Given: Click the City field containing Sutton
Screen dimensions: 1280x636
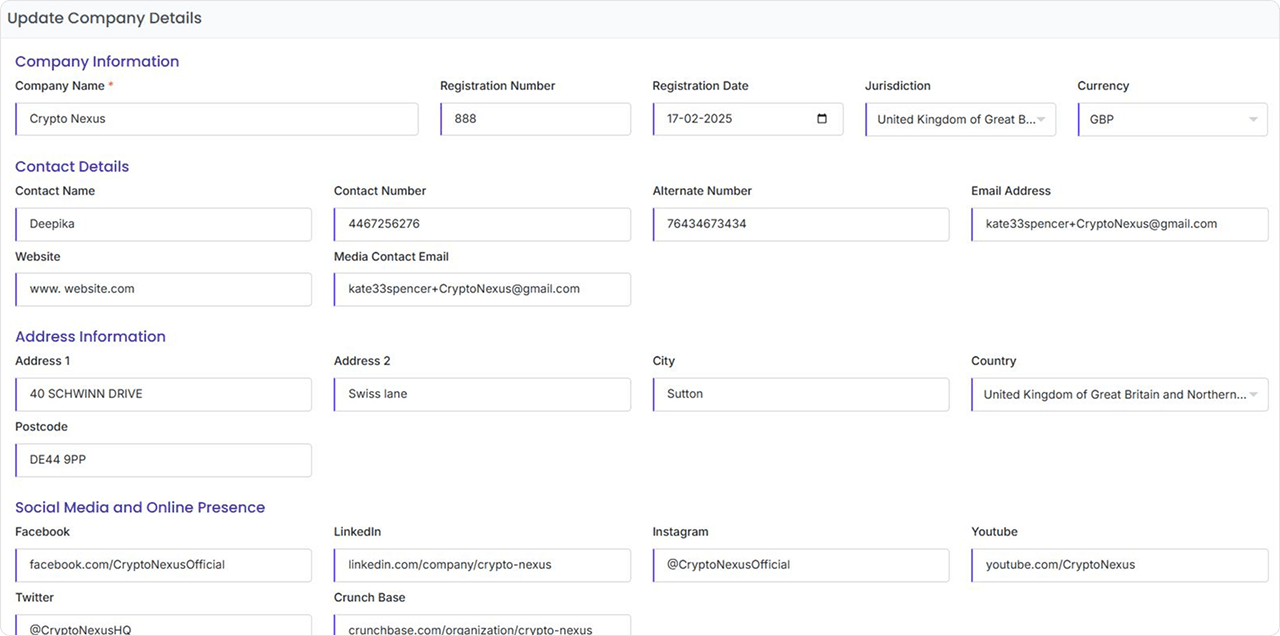Looking at the screenshot, I should click(x=800, y=394).
